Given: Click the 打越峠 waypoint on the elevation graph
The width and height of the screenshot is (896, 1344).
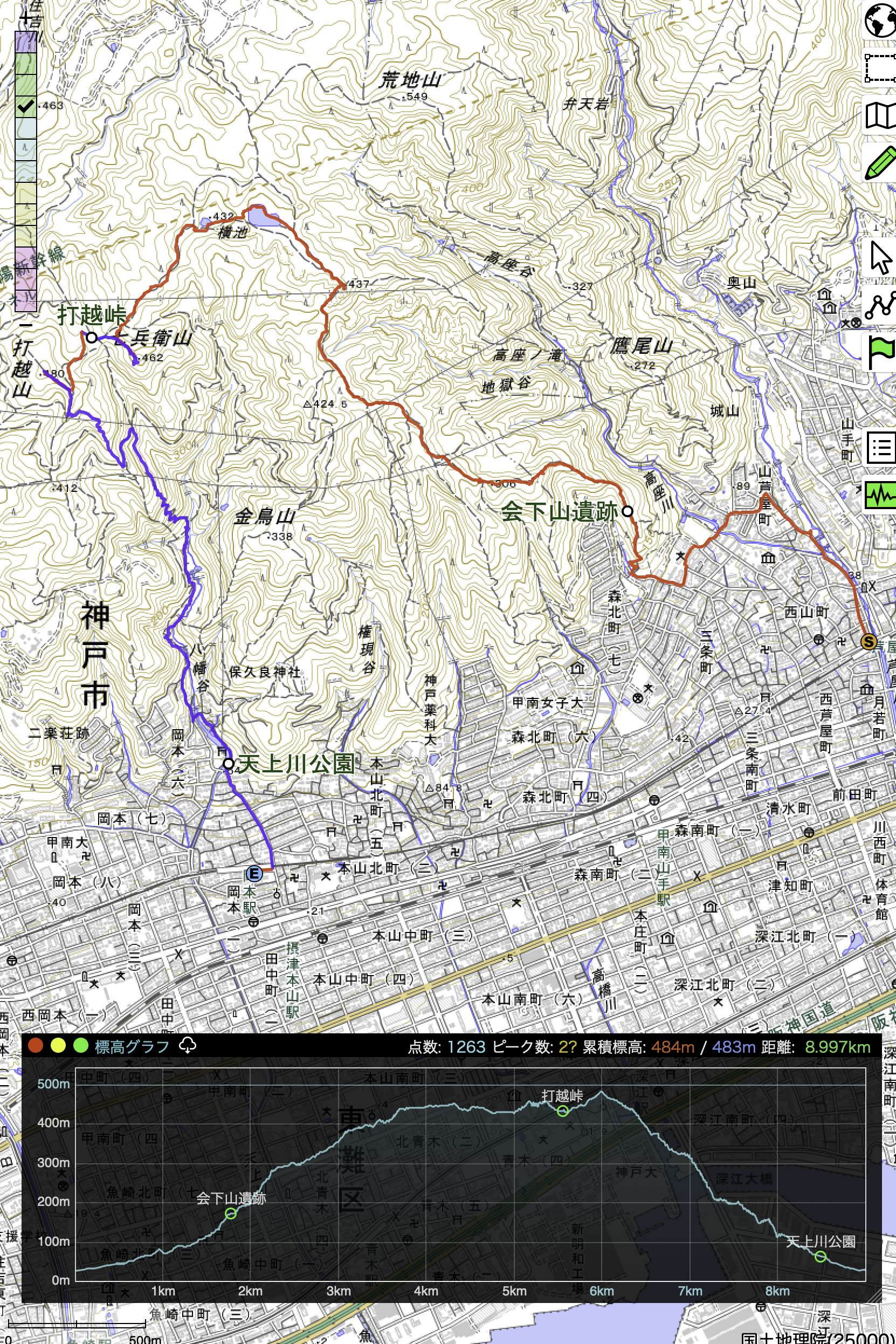Looking at the screenshot, I should click(563, 1111).
